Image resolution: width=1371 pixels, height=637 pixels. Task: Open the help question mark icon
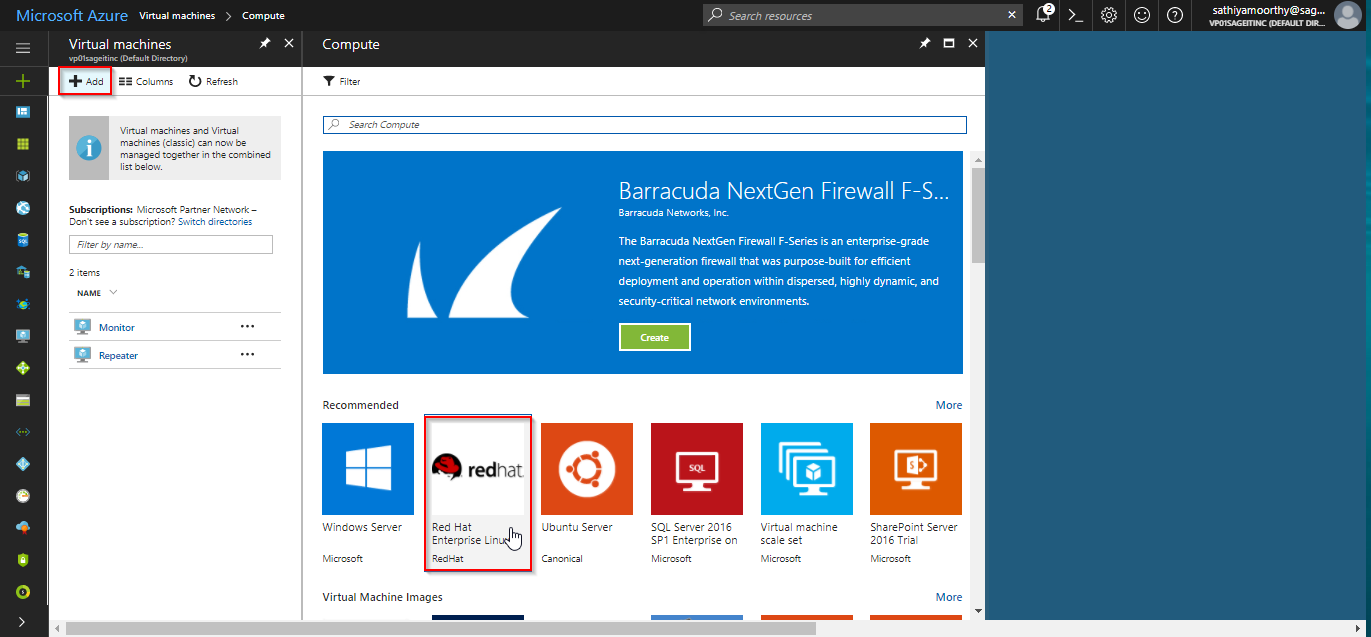pos(1175,15)
